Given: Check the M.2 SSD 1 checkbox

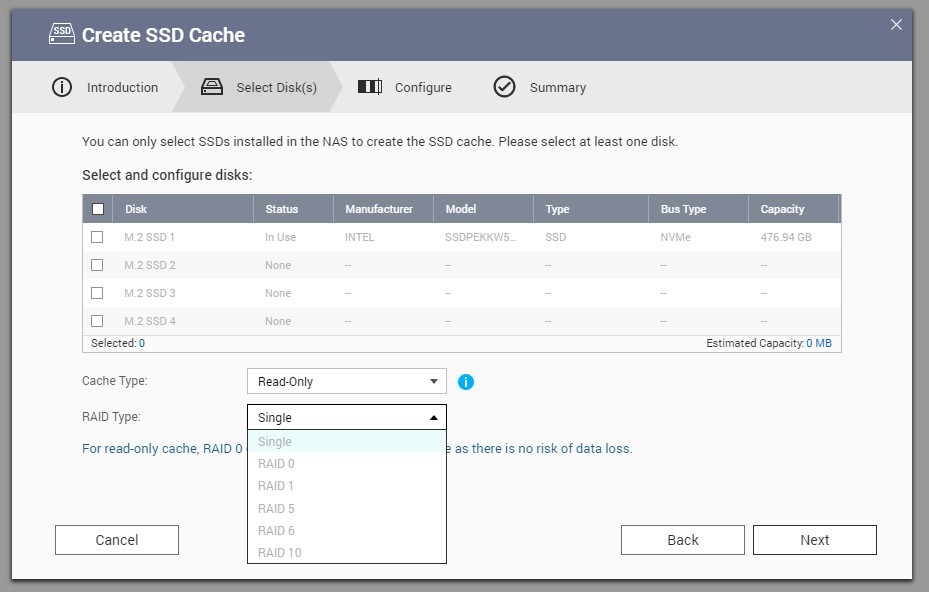Looking at the screenshot, I should 97,237.
